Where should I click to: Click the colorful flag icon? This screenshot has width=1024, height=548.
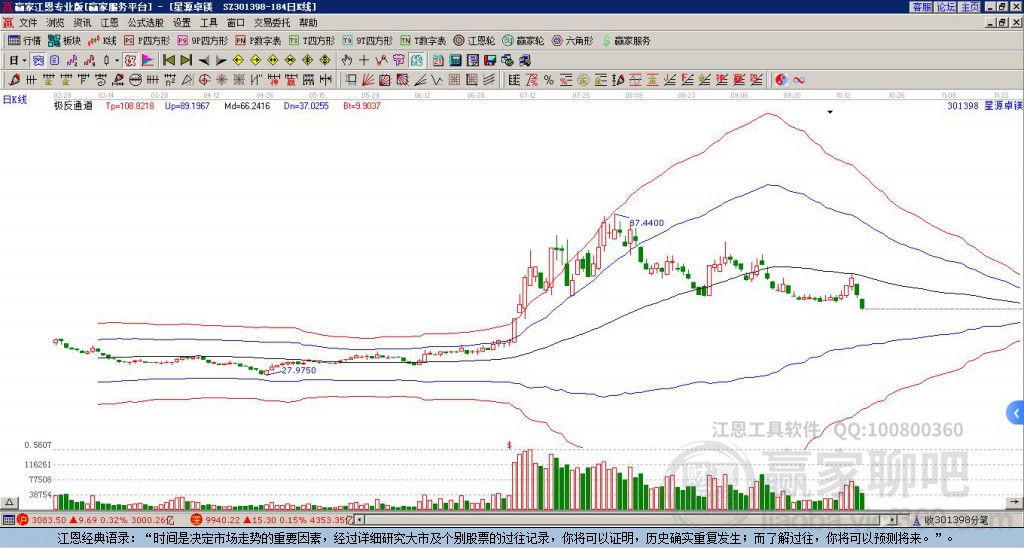coord(148,61)
